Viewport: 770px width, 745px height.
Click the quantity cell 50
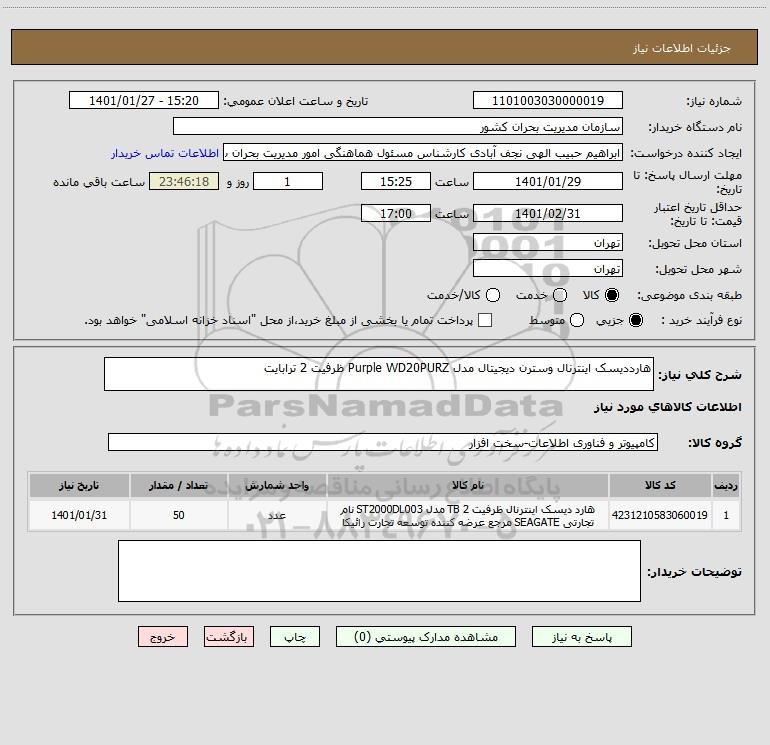[179, 515]
